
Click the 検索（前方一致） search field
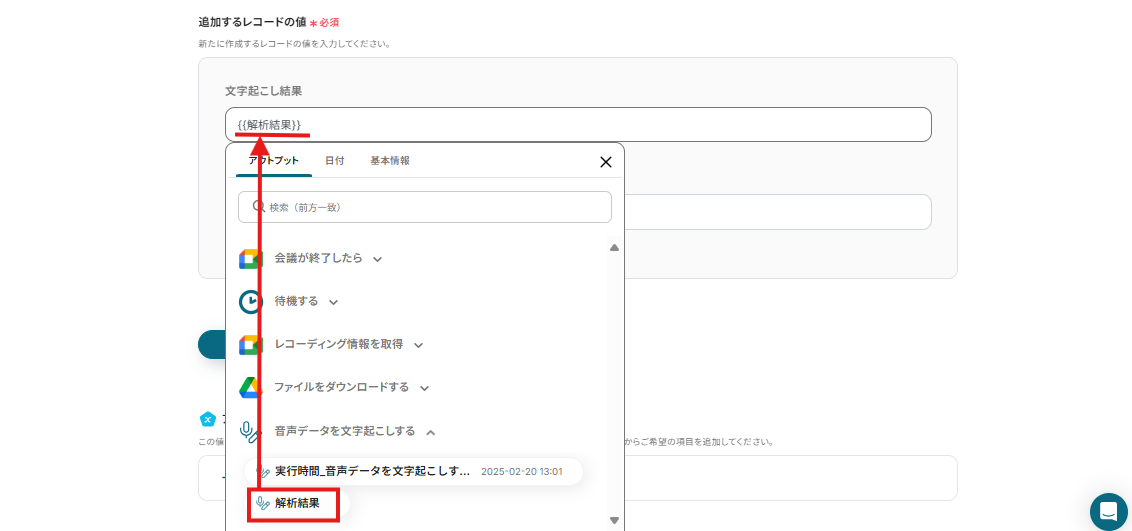[x=424, y=207]
